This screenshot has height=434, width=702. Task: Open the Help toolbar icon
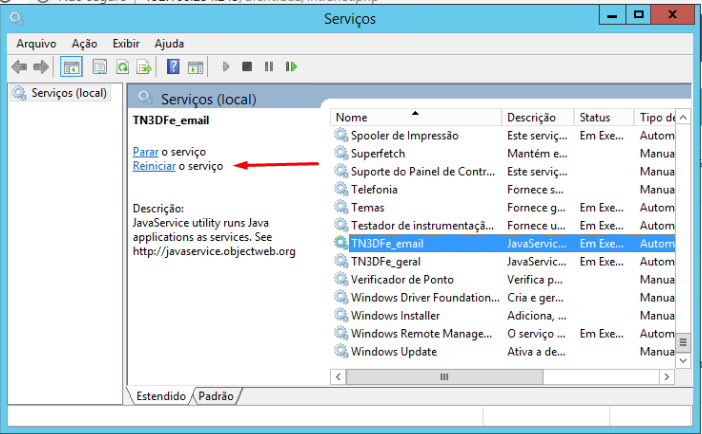coord(173,67)
